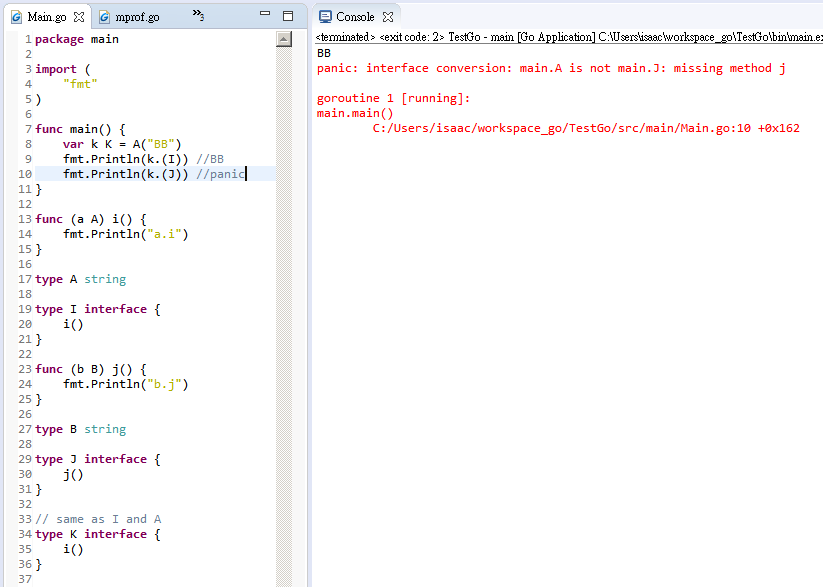The width and height of the screenshot is (823, 587).
Task: Open the Main.go:10 stack trace link
Action: point(586,128)
